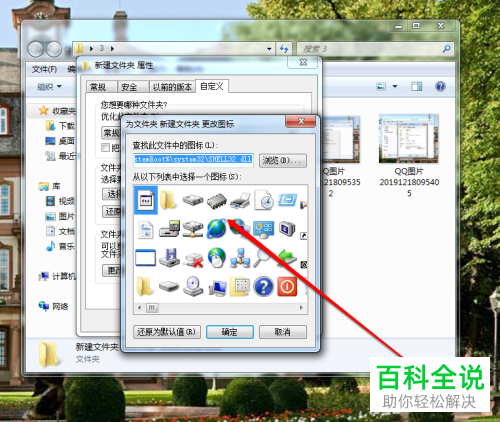
Task: Select the blue question mark help icon
Action: click(x=263, y=287)
